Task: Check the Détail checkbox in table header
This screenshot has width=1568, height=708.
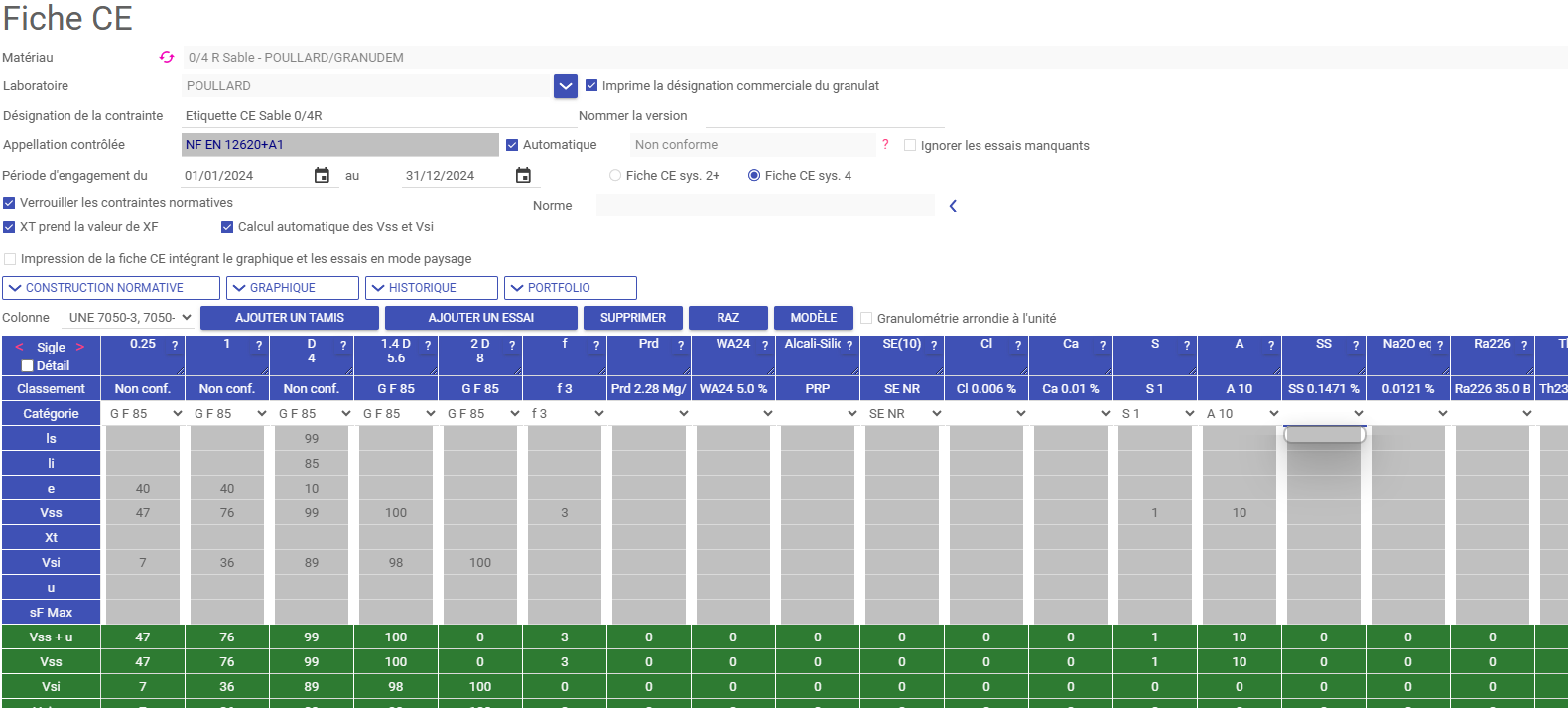Action: click(x=28, y=366)
